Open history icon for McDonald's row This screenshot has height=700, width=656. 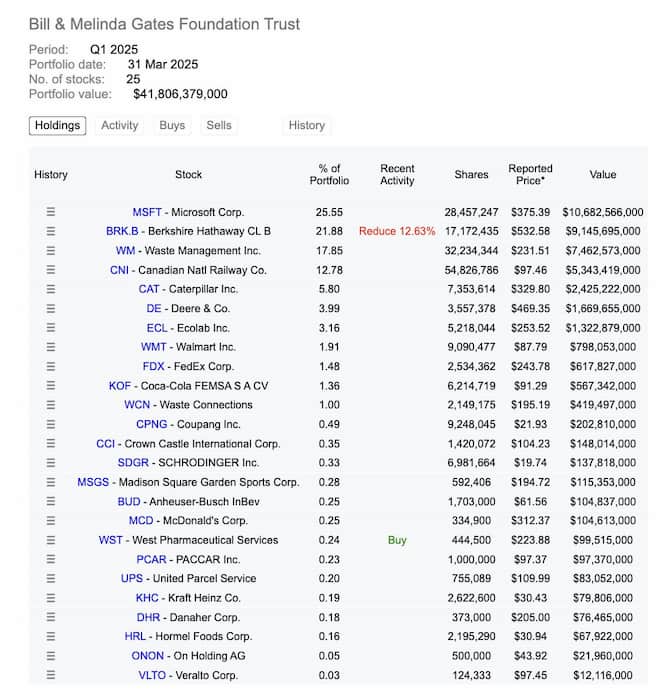click(51, 521)
